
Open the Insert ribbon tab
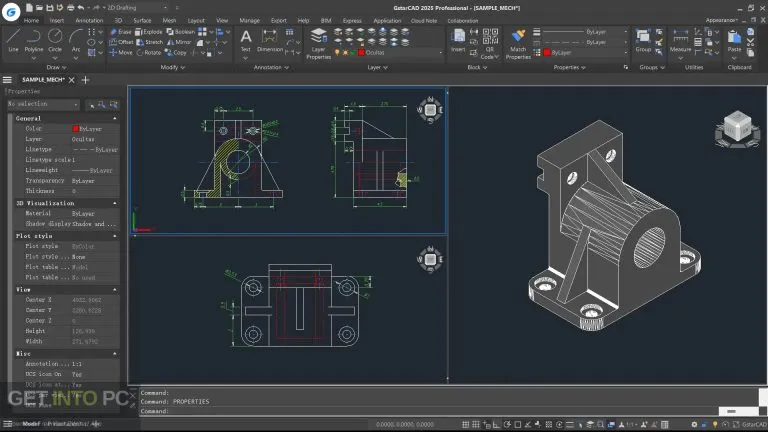click(57, 21)
